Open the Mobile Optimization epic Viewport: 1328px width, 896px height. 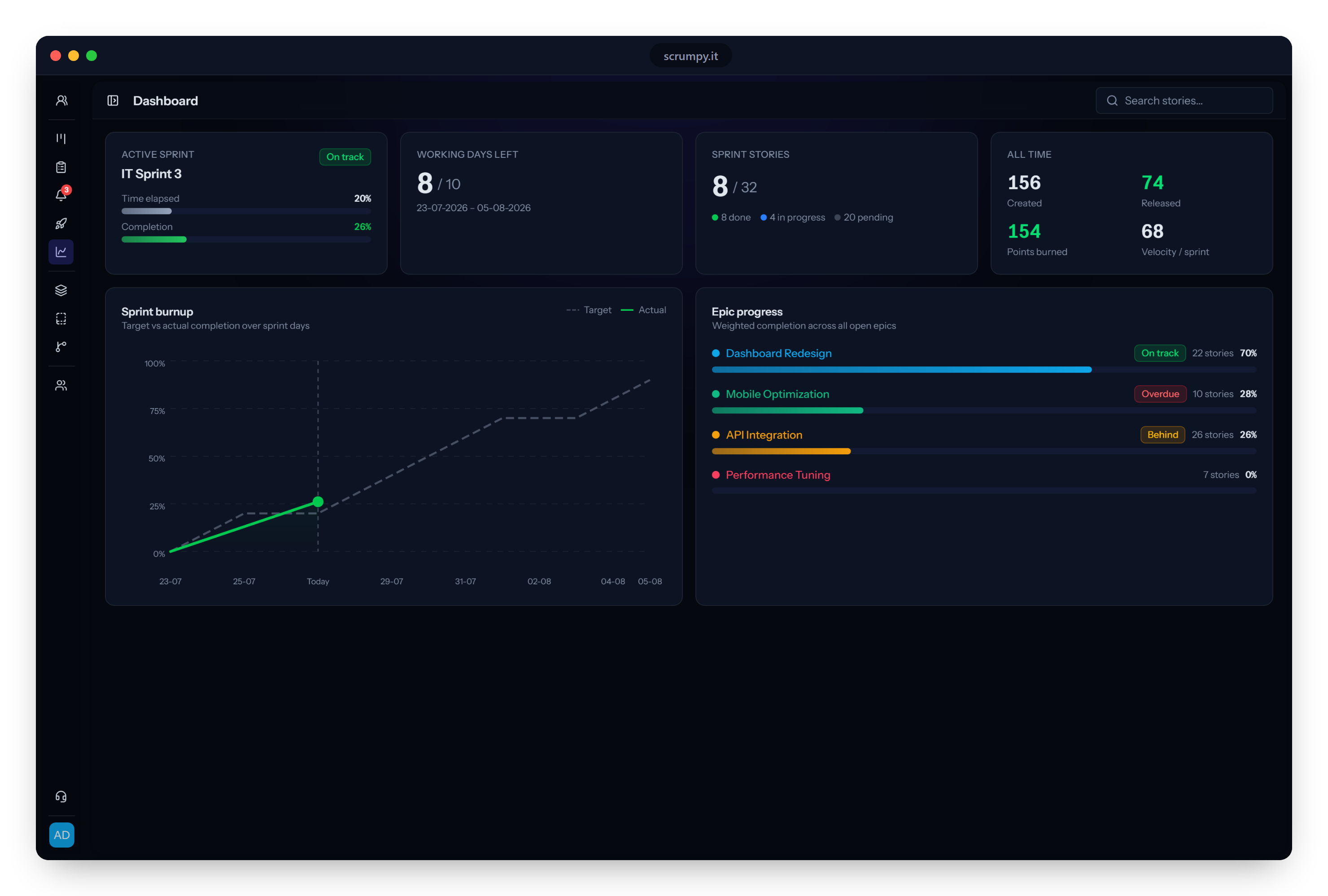(x=777, y=394)
